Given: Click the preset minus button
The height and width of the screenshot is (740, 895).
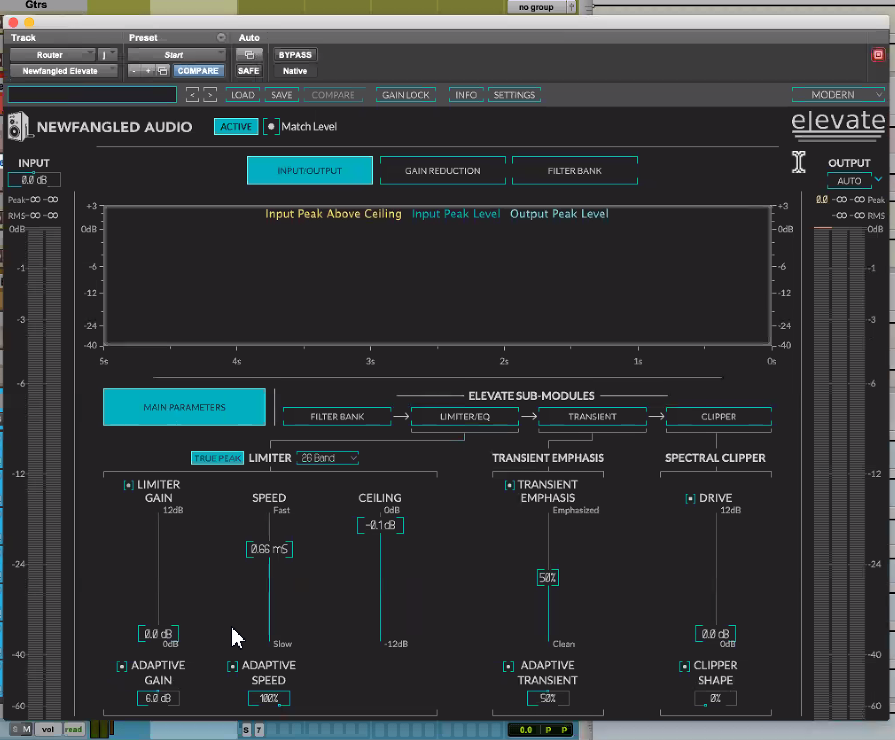Looking at the screenshot, I should [x=134, y=71].
